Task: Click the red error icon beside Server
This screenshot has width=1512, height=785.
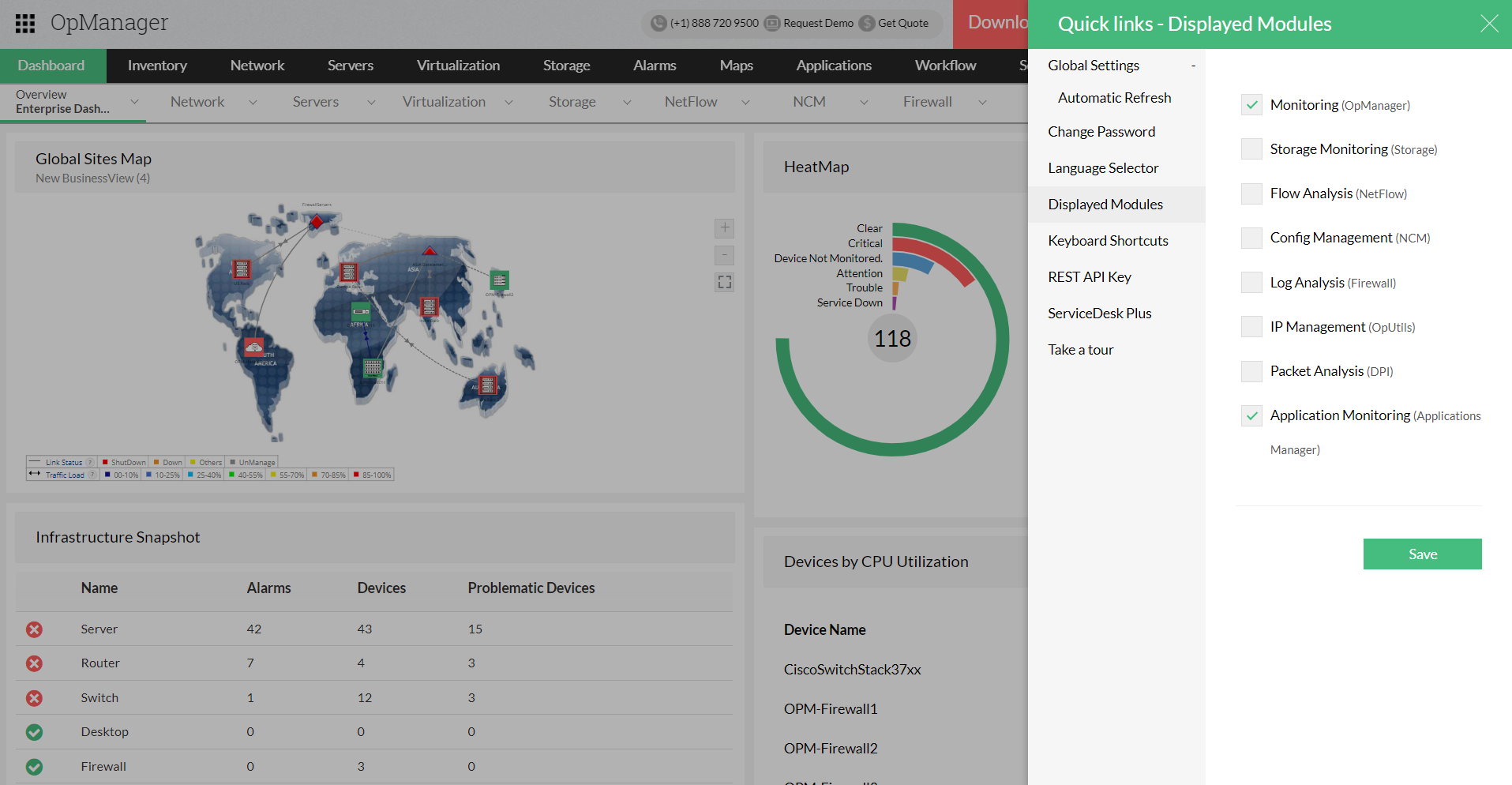Action: tap(34, 629)
